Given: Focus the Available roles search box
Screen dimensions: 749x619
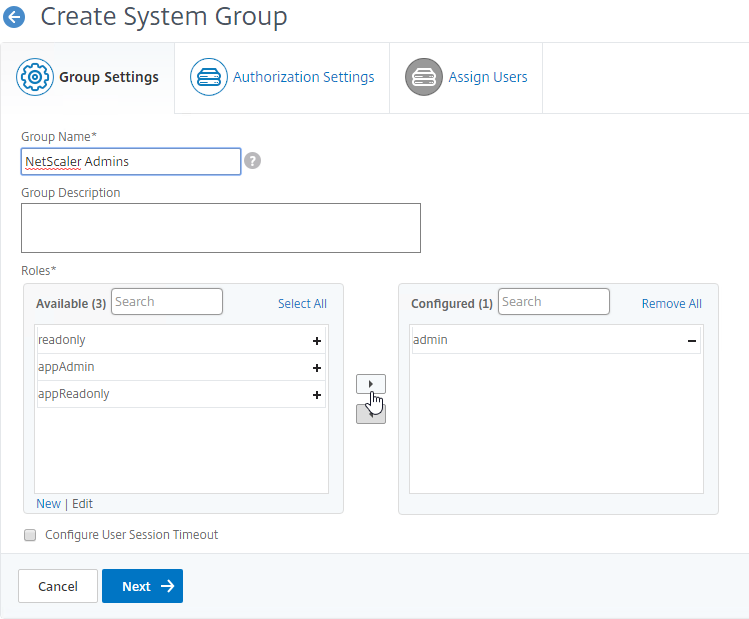Looking at the screenshot, I should pos(167,302).
